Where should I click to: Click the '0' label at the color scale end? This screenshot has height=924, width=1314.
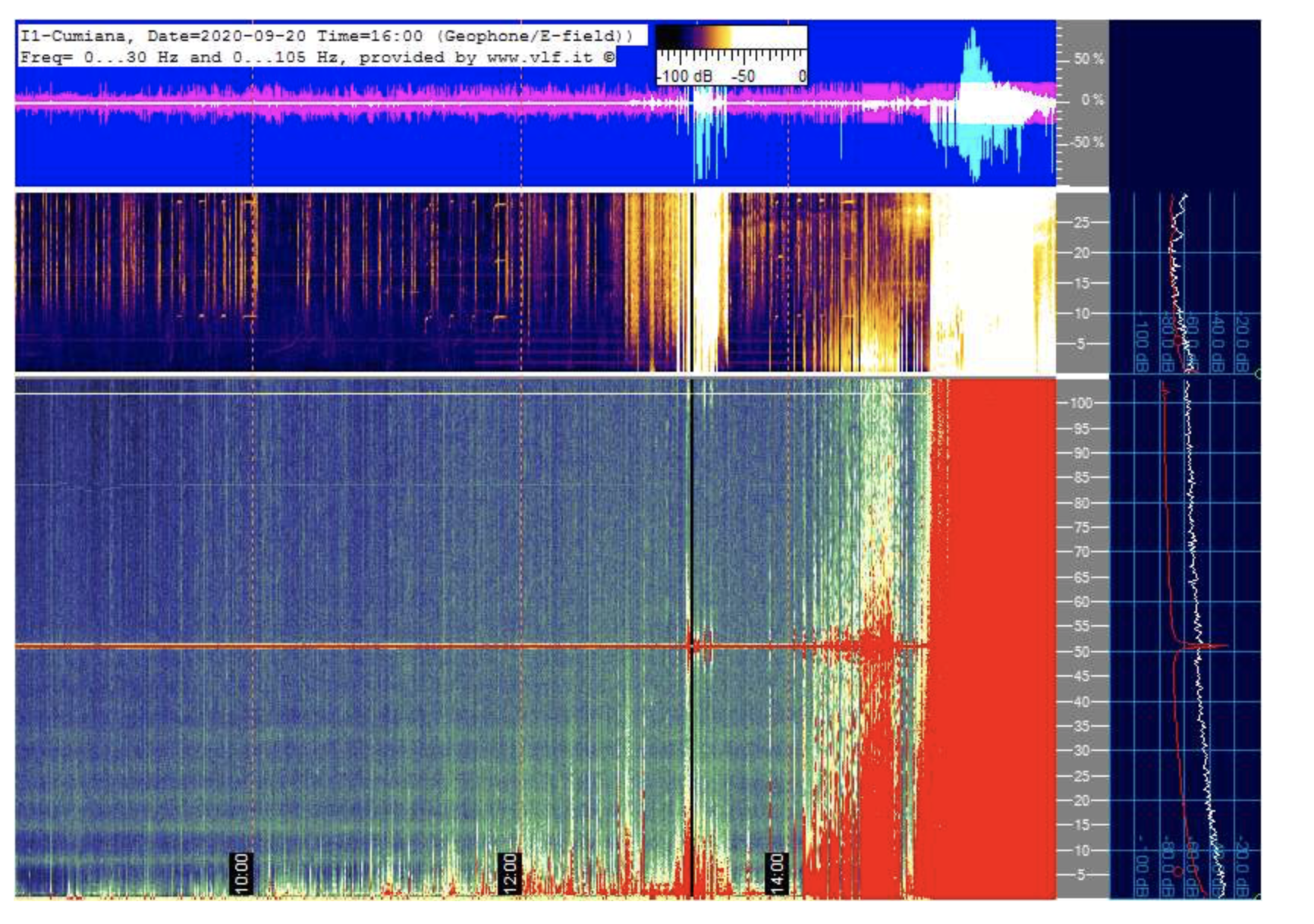801,76
